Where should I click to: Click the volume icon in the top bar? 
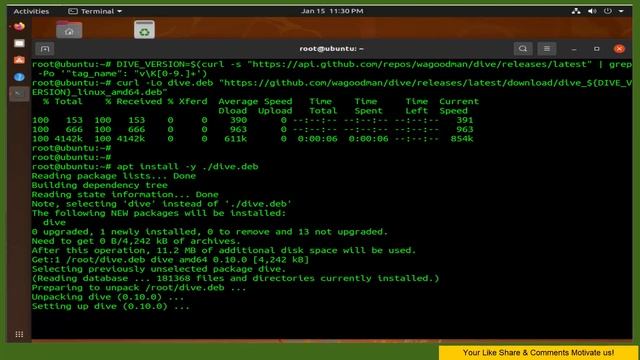592,11
